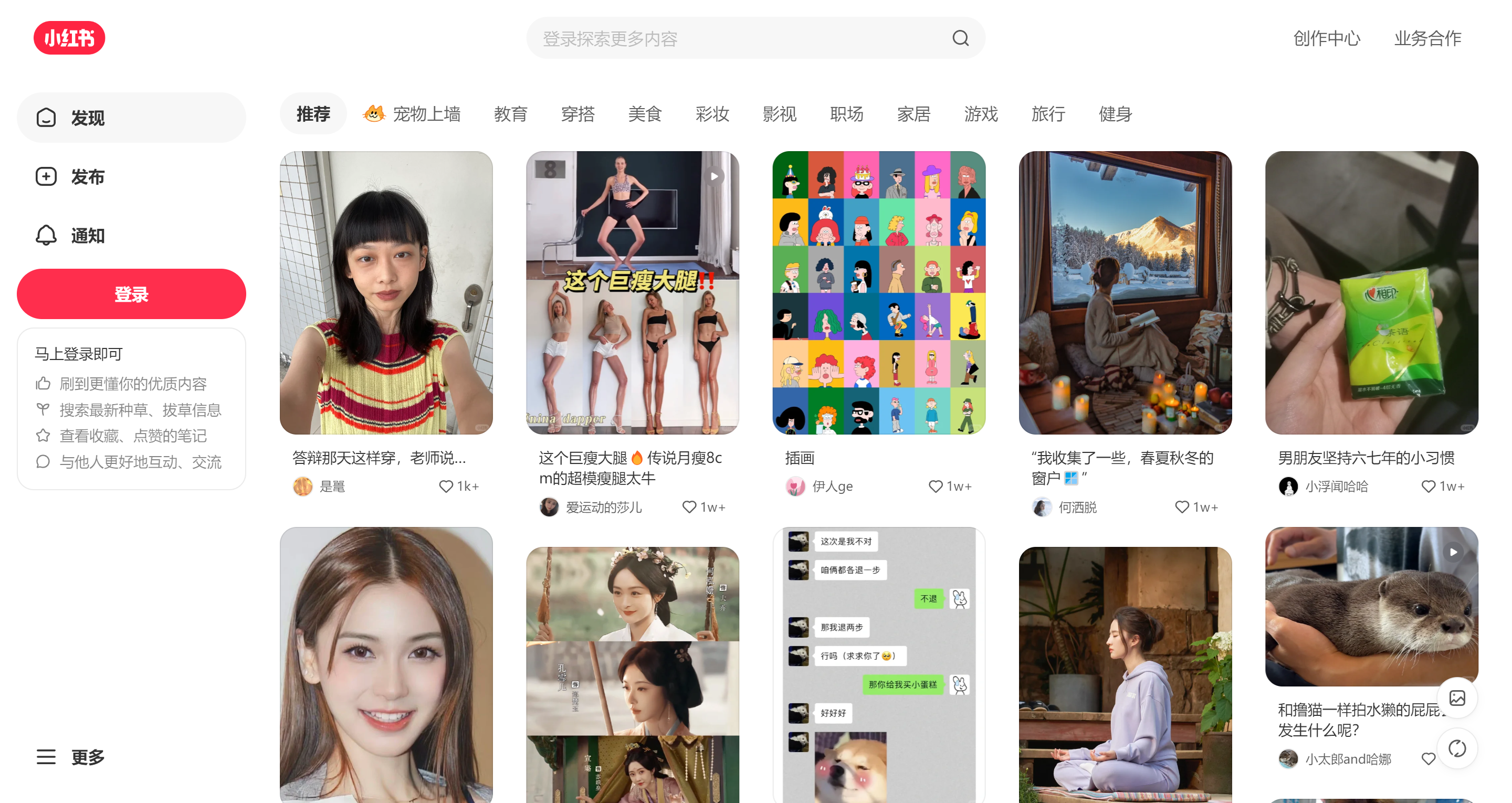
Task: Click the search magnifier icon
Action: click(960, 38)
